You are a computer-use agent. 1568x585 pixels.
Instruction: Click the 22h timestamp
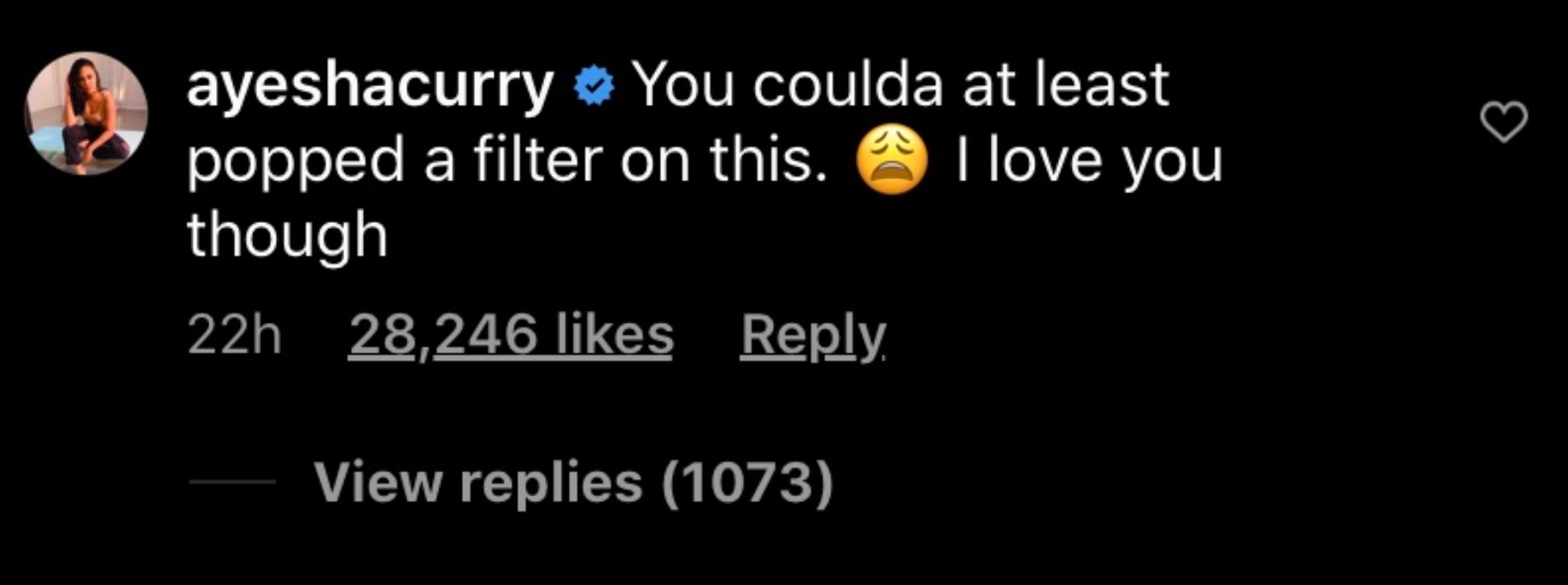[x=234, y=334]
